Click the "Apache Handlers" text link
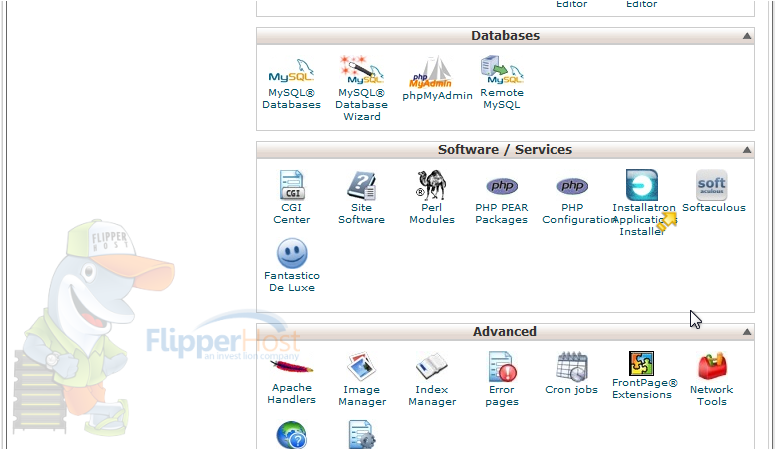Viewport: 776px width, 450px height. (x=291, y=394)
